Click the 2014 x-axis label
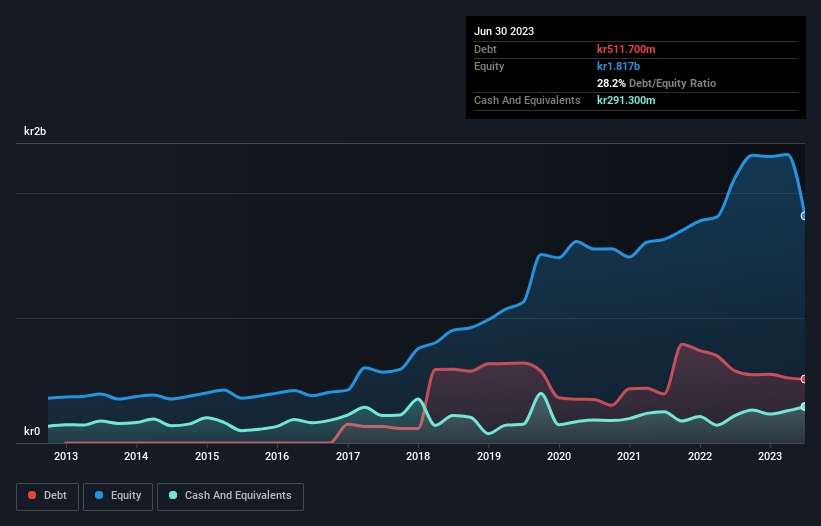The width and height of the screenshot is (821, 526). click(136, 456)
